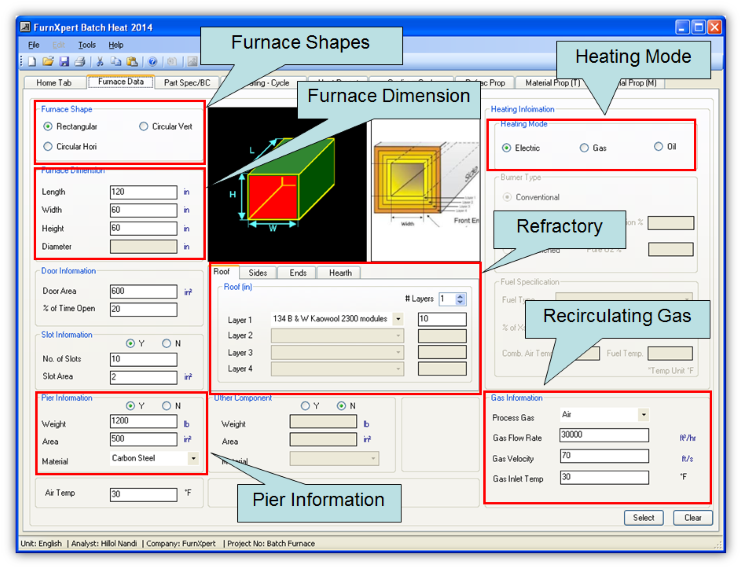
Task: Open the File menu
Action: [x=34, y=45]
